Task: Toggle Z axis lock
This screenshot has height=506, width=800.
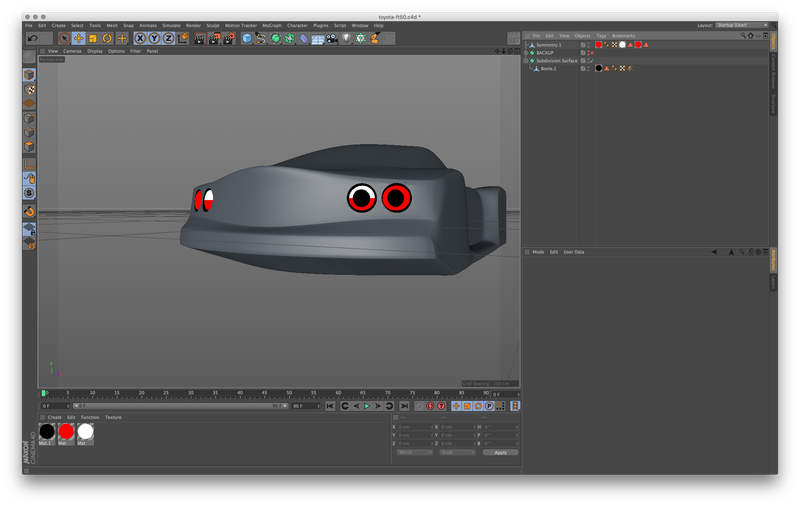Action: click(x=168, y=38)
